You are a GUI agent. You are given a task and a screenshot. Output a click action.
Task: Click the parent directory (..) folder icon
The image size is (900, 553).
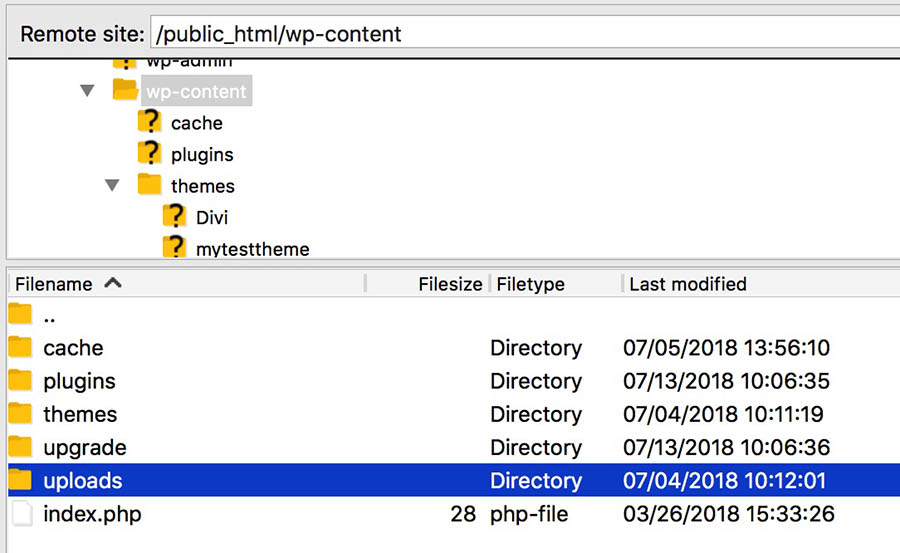(21, 315)
